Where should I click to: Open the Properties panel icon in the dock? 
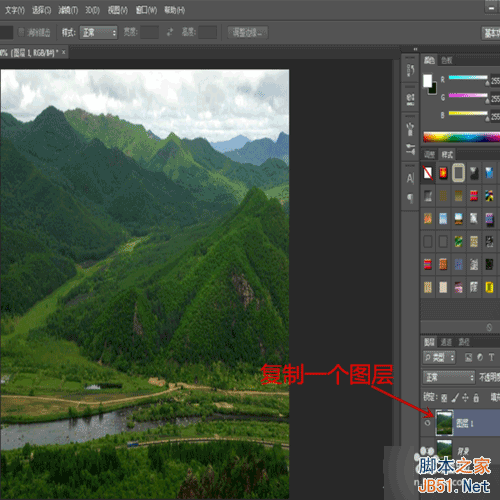pyautogui.click(x=410, y=99)
